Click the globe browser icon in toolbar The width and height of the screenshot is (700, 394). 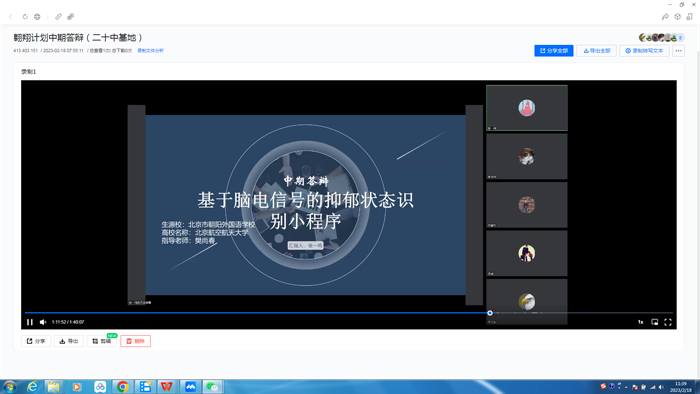pos(37,17)
